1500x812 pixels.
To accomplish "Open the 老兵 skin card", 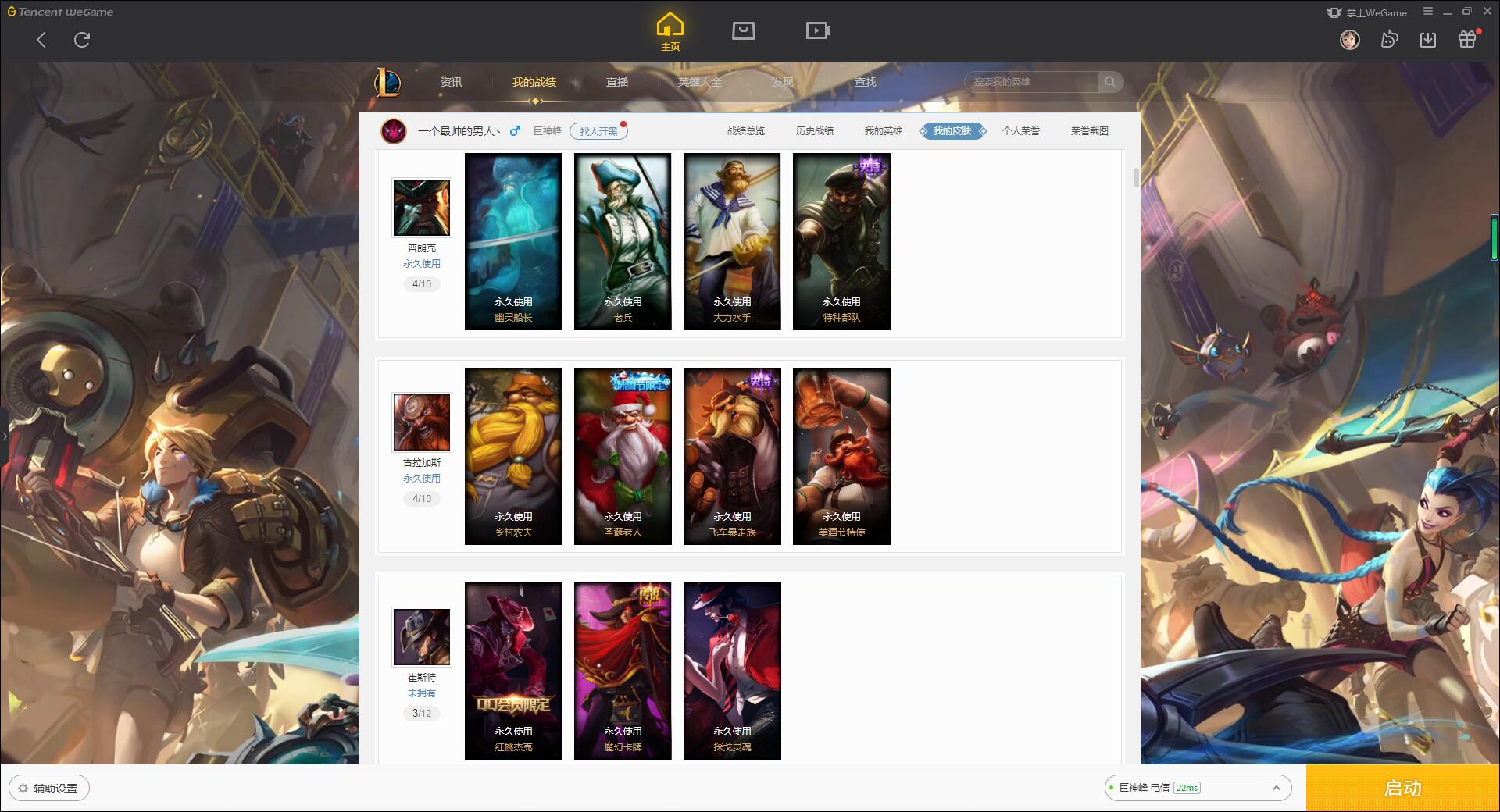I will point(623,241).
